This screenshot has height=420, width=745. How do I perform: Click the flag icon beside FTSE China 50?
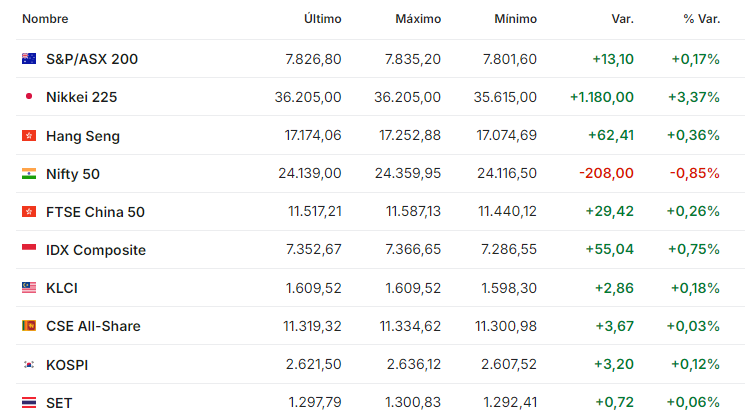[29, 211]
